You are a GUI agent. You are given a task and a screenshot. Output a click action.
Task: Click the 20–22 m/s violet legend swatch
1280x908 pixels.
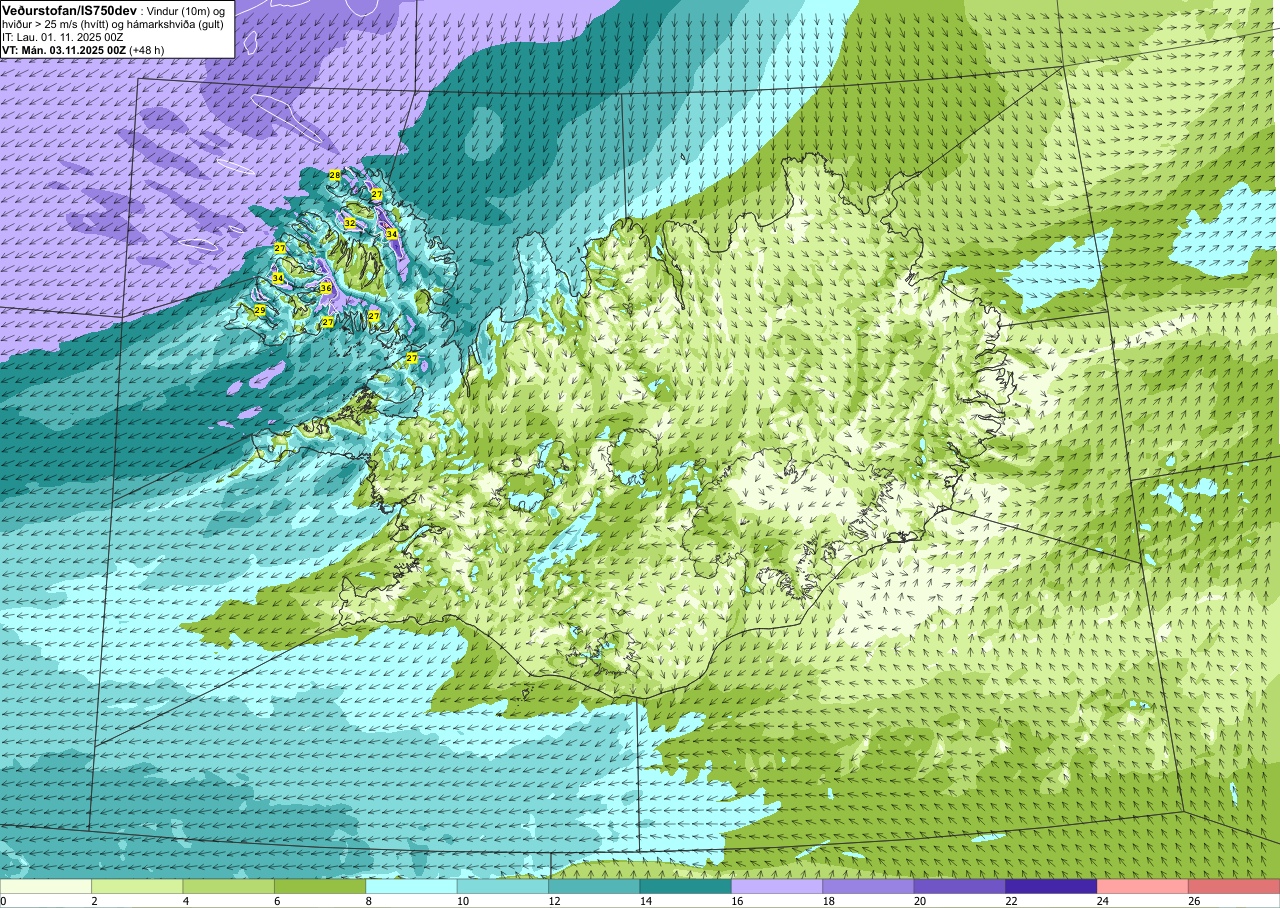point(960,886)
